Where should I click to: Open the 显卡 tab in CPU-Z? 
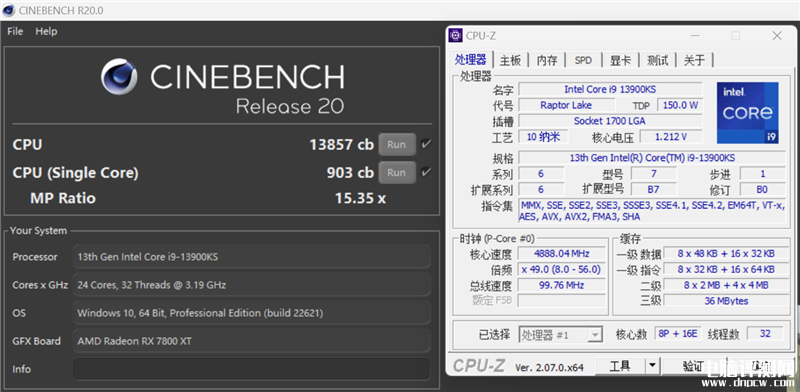point(621,60)
